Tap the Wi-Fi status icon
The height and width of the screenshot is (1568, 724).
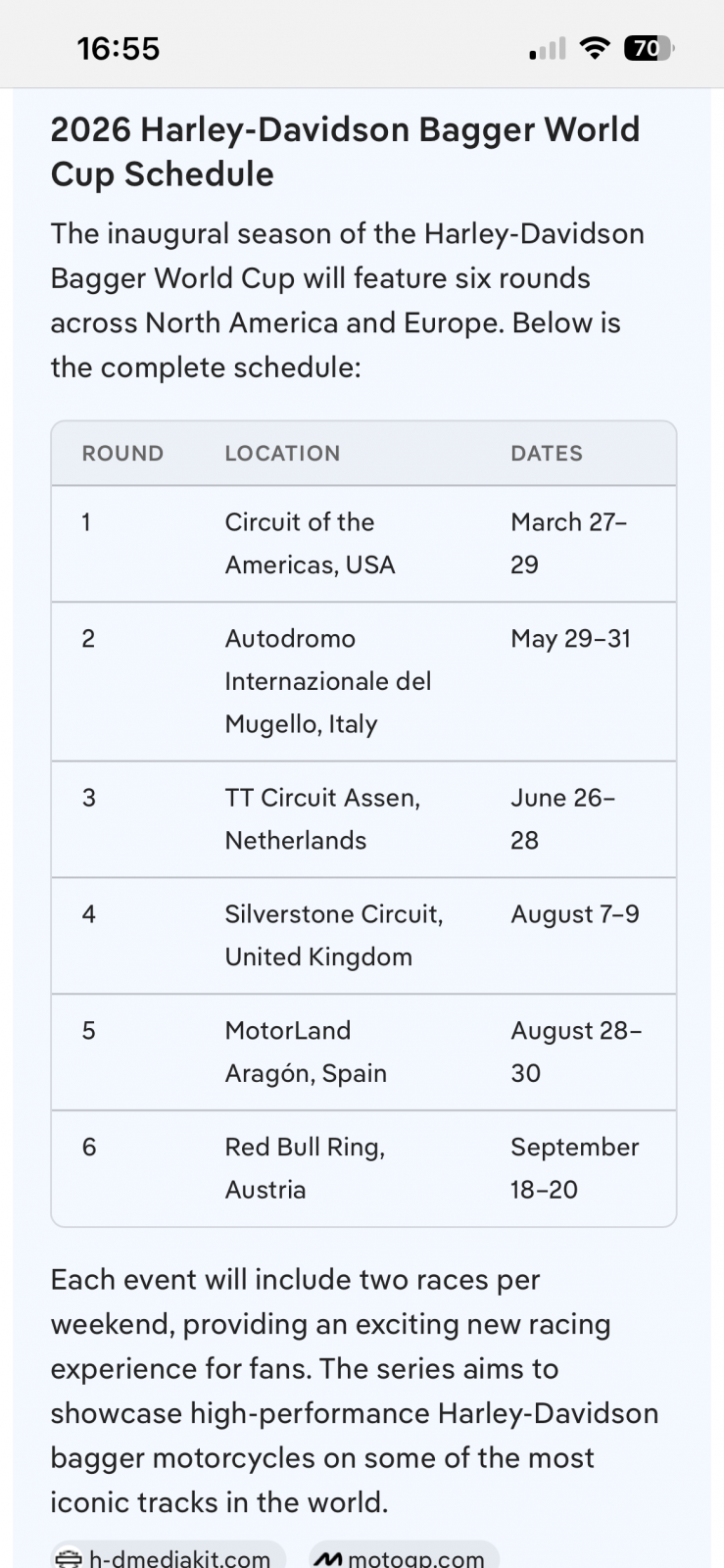point(594,48)
